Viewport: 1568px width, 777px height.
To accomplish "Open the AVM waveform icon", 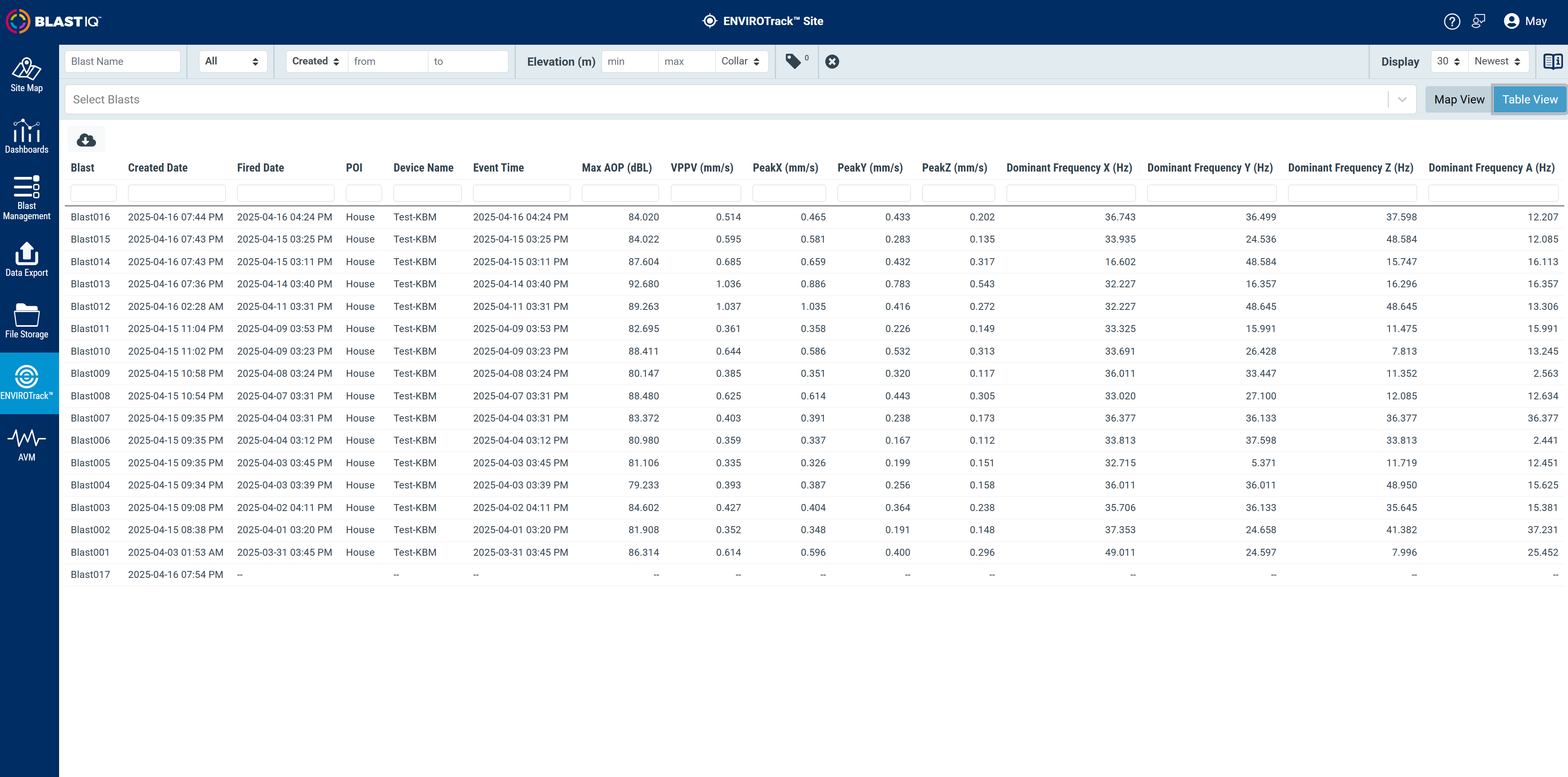I will [27, 445].
